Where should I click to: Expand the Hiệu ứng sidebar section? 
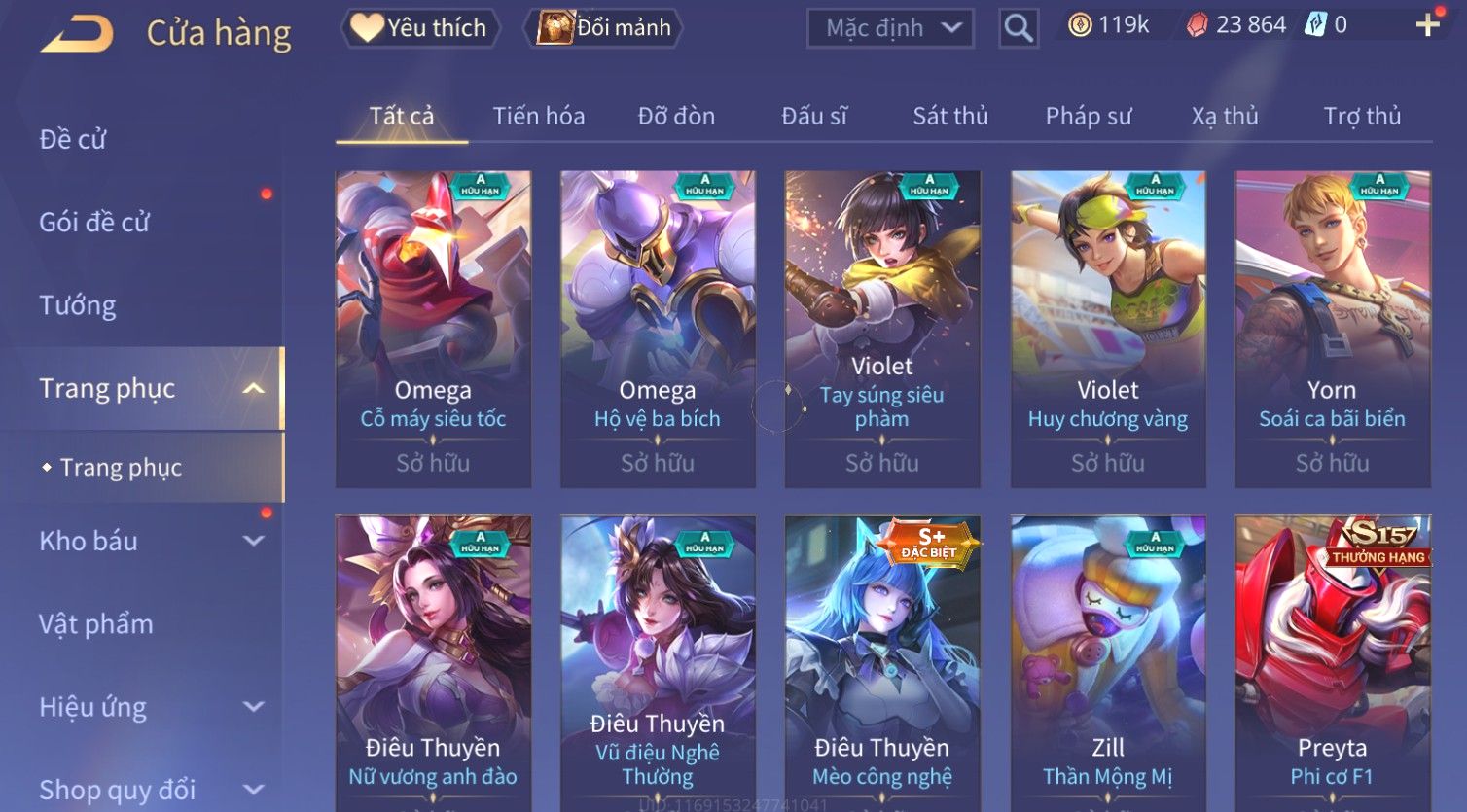point(253,707)
